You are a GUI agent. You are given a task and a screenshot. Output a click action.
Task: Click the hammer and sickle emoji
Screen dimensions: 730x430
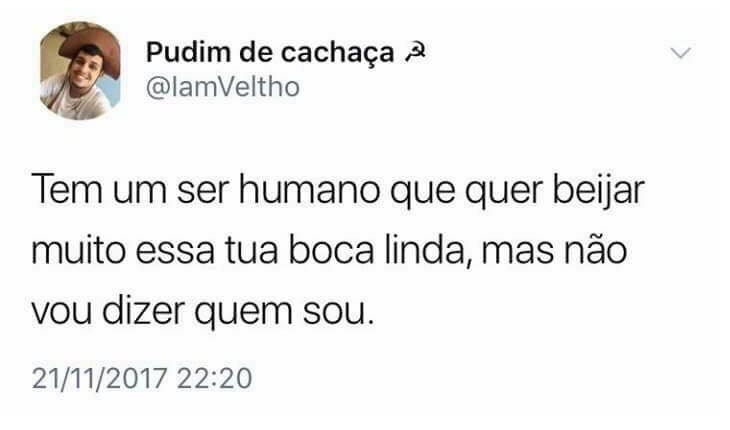coord(414,53)
